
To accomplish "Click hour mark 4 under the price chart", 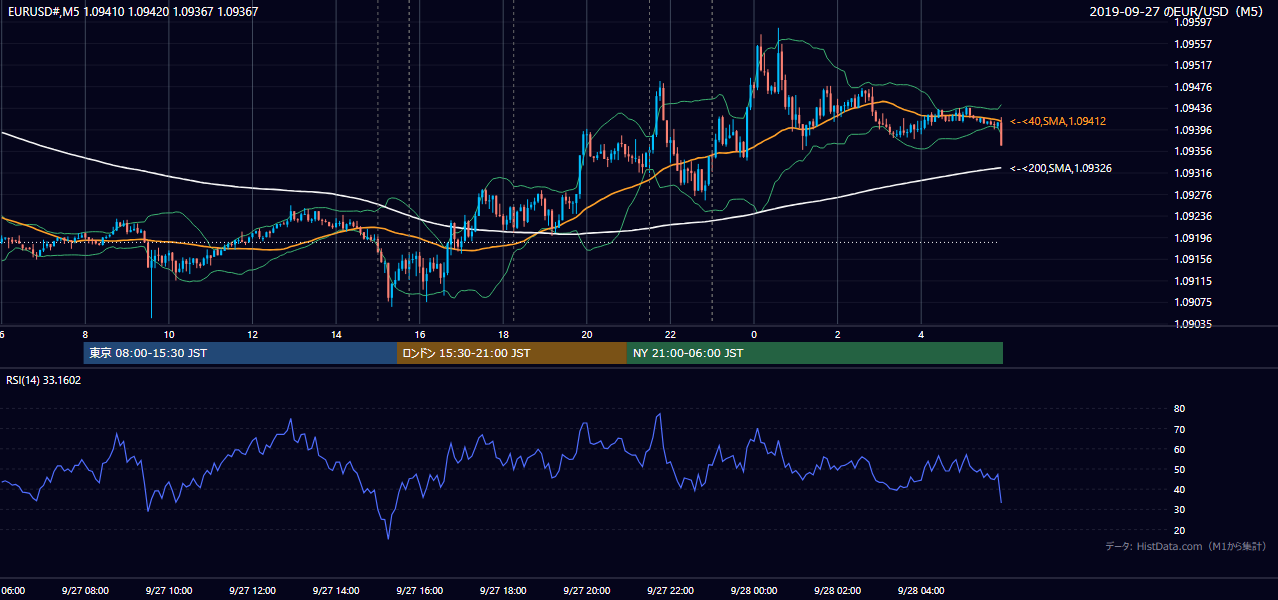I will pos(922,334).
